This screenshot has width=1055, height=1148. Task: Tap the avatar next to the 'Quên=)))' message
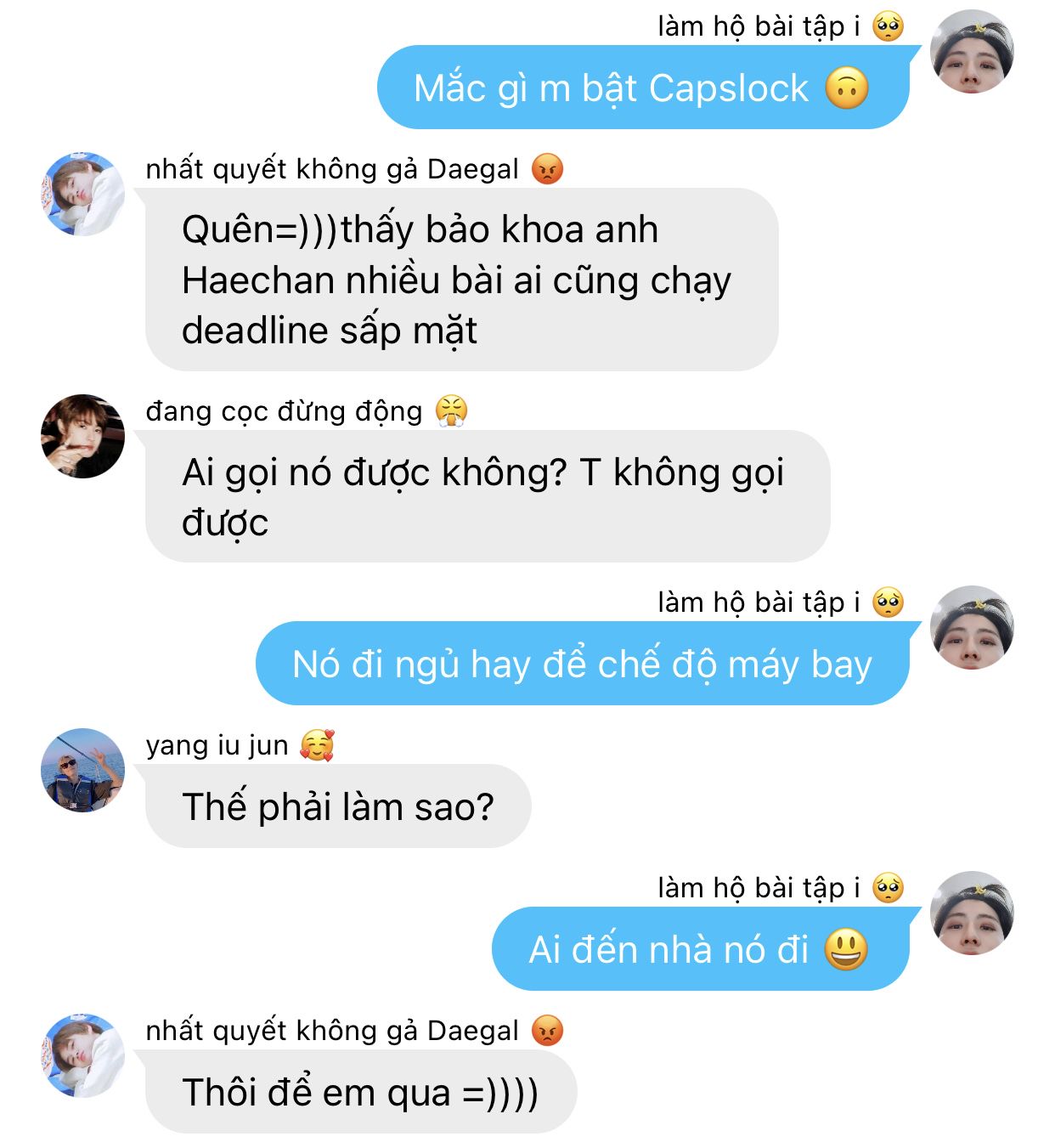(x=83, y=194)
